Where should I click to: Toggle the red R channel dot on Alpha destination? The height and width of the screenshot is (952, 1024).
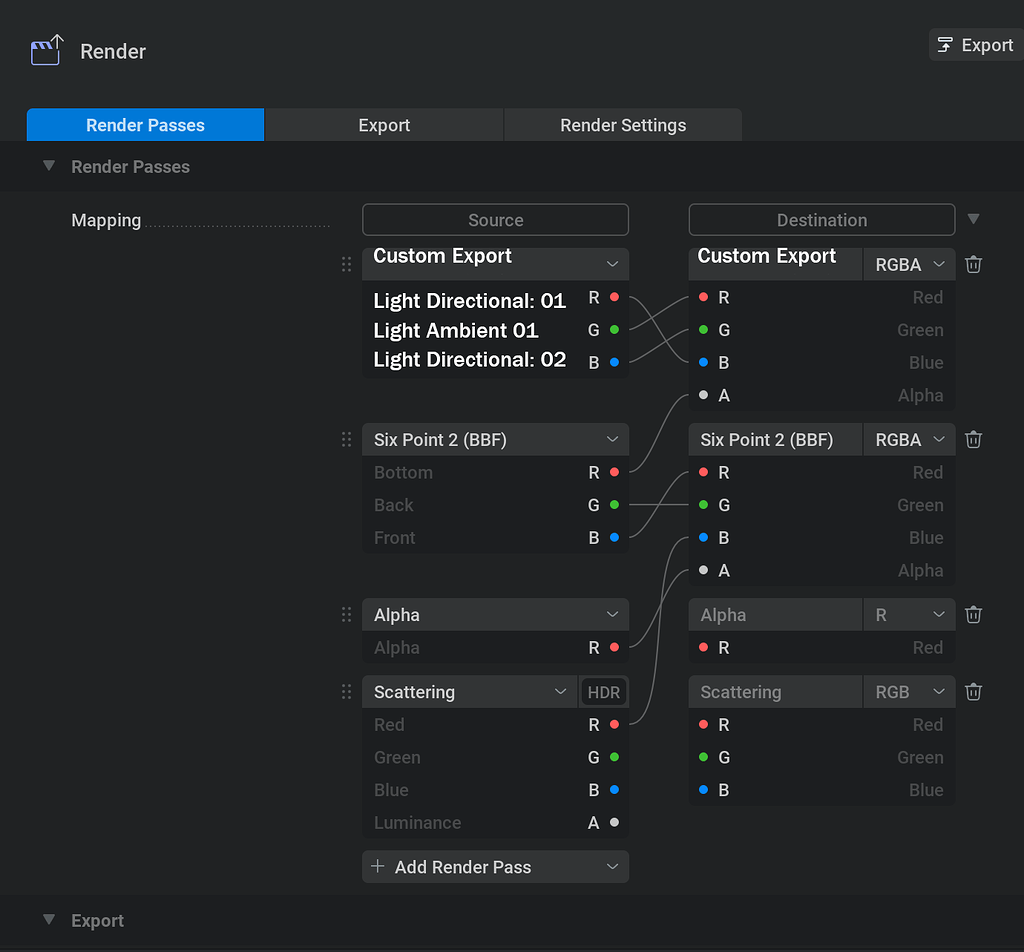pyautogui.click(x=703, y=647)
